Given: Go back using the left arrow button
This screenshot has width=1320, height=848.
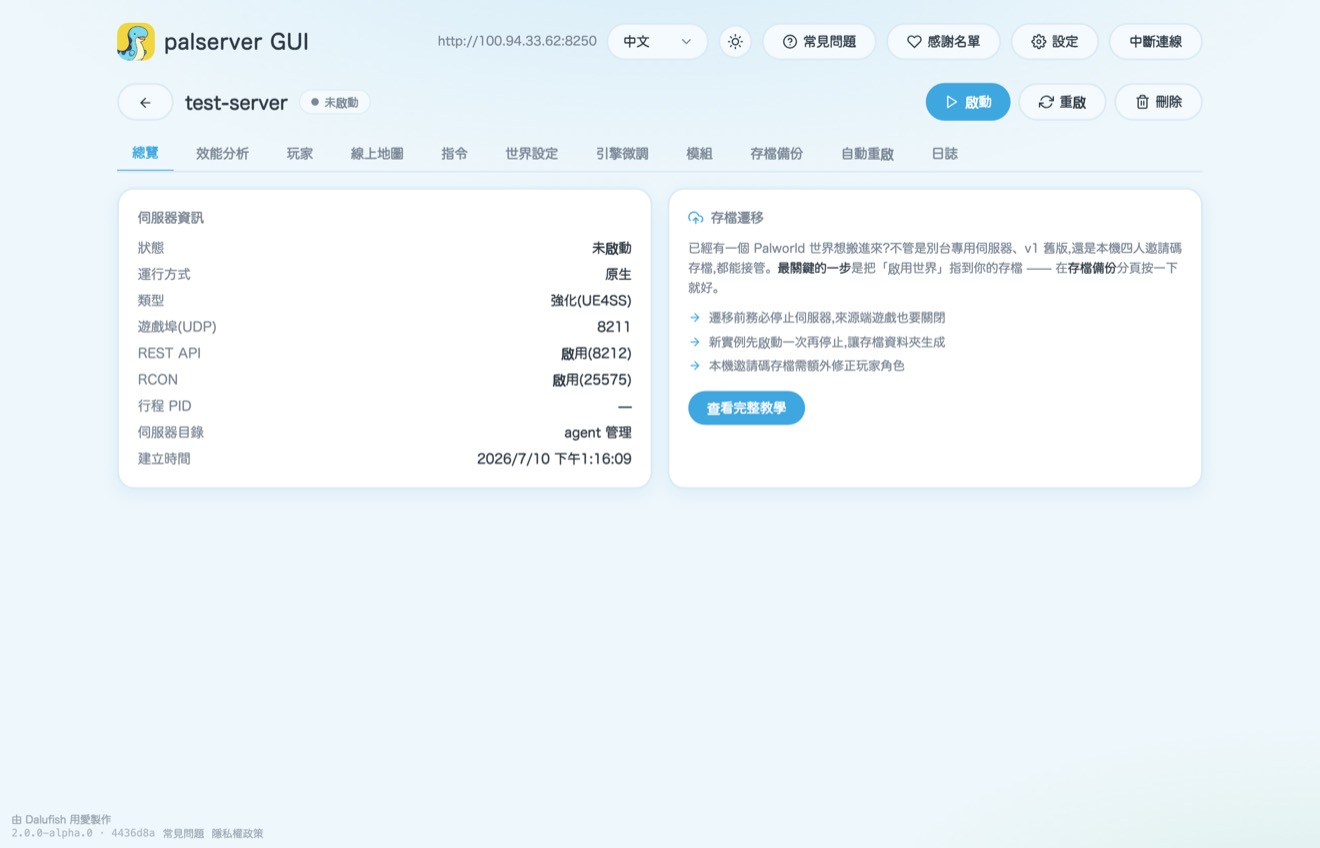Looking at the screenshot, I should 145,102.
